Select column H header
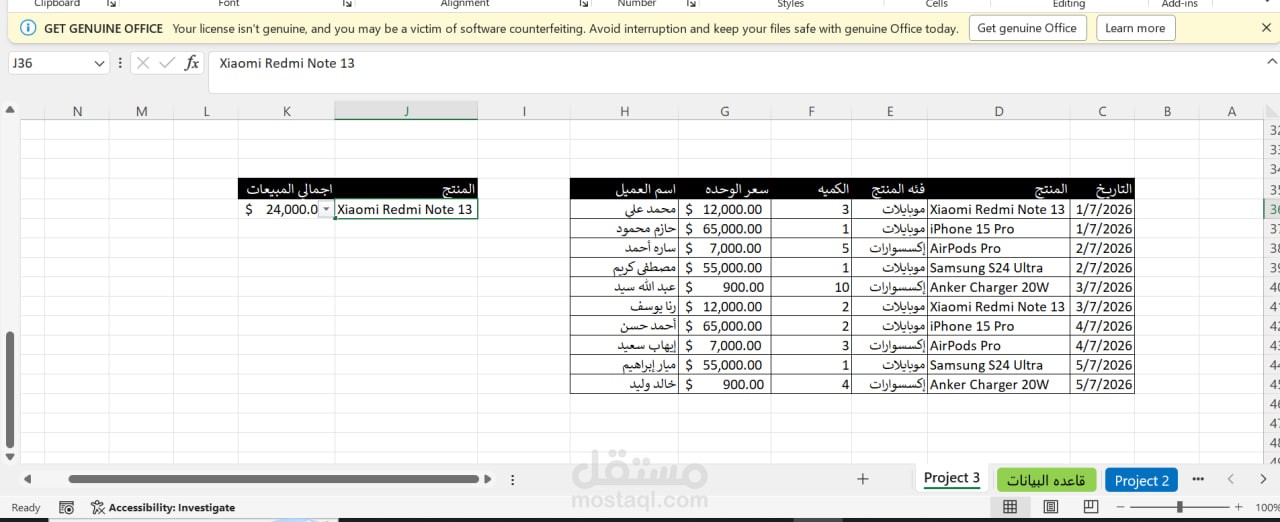 click(625, 111)
